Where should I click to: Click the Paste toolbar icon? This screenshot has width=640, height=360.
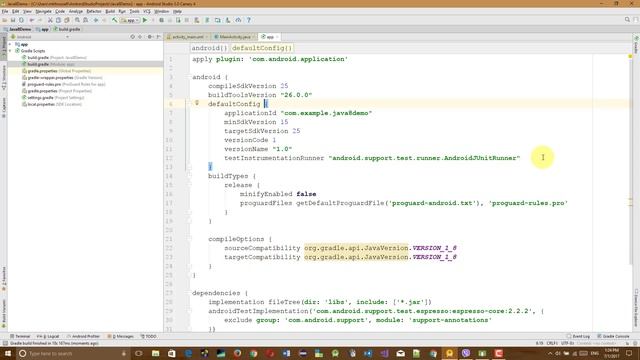coord(67,20)
